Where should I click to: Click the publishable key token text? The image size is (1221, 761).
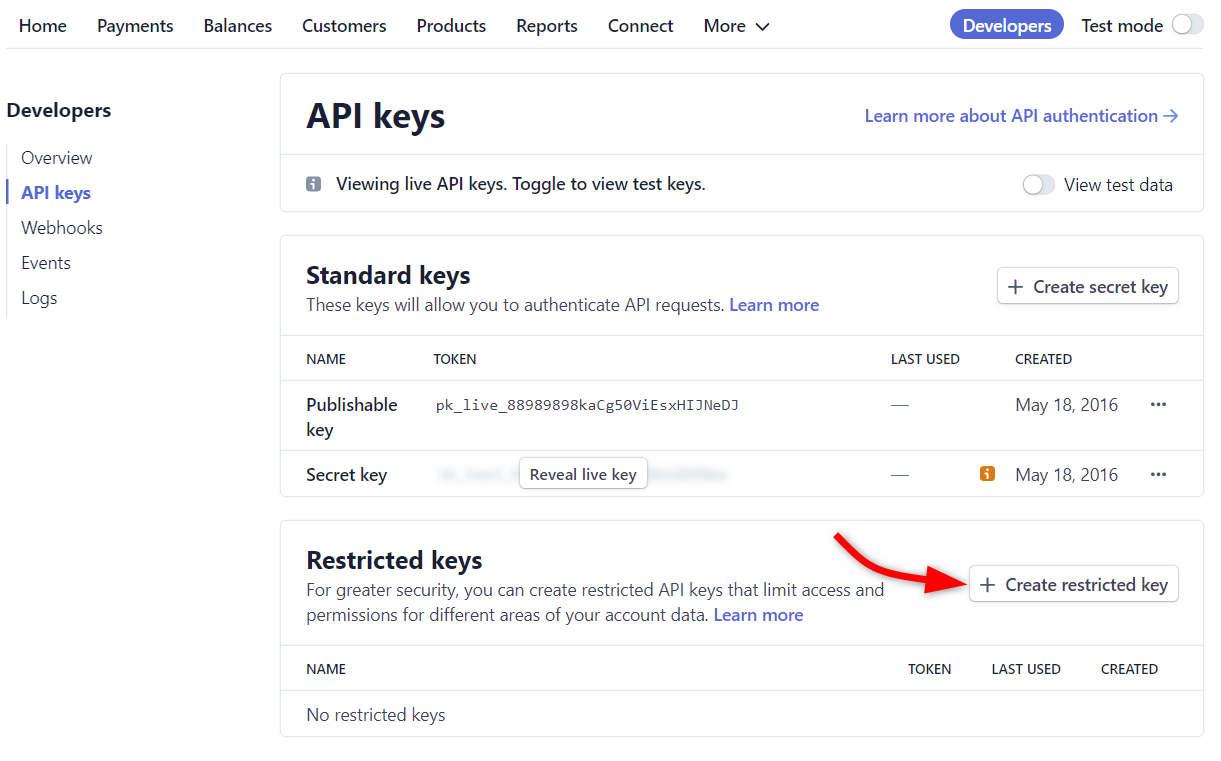[x=587, y=405]
